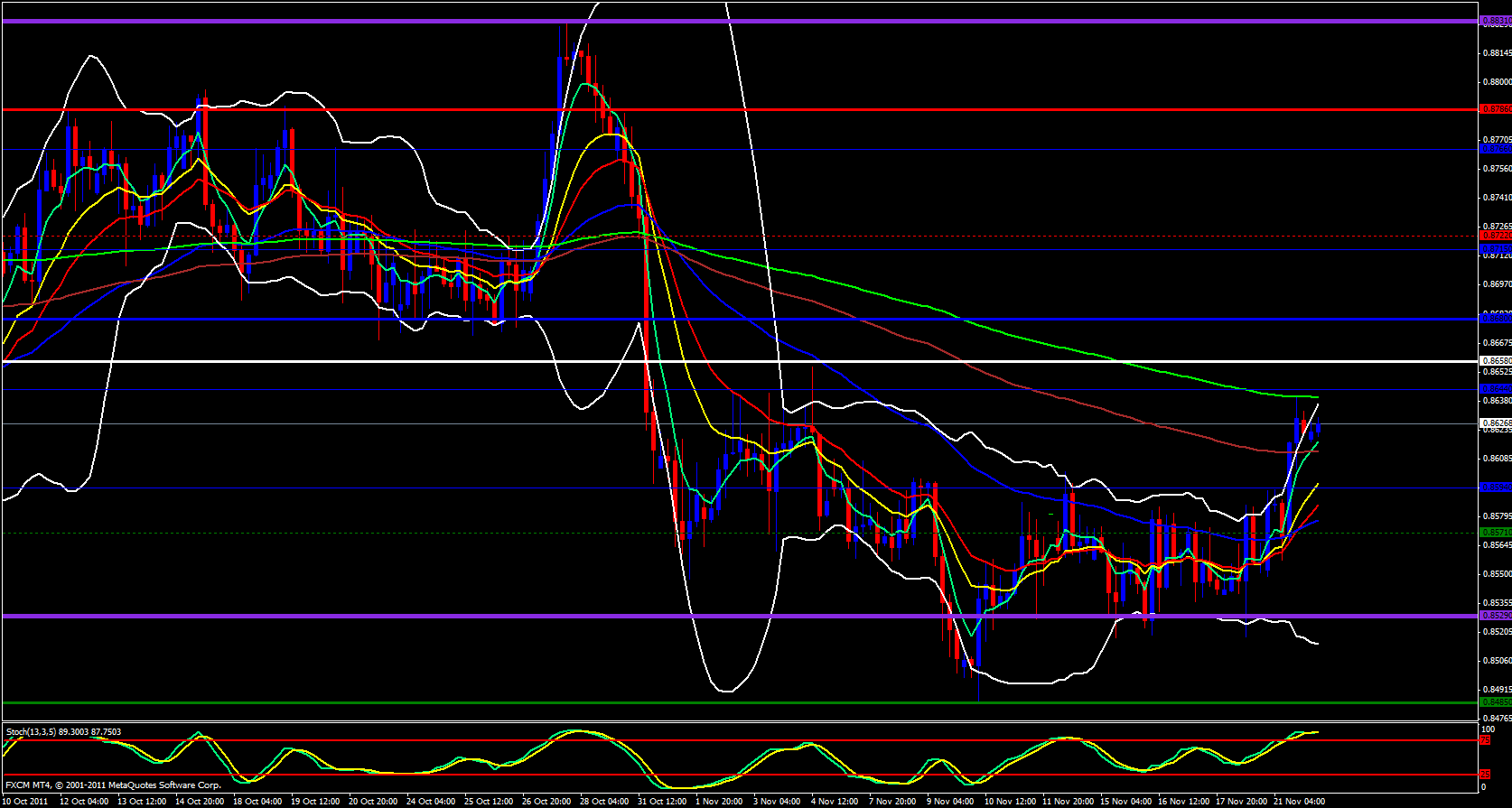Click the FXCM MT4 copyright text
The width and height of the screenshot is (1512, 808).
(113, 785)
